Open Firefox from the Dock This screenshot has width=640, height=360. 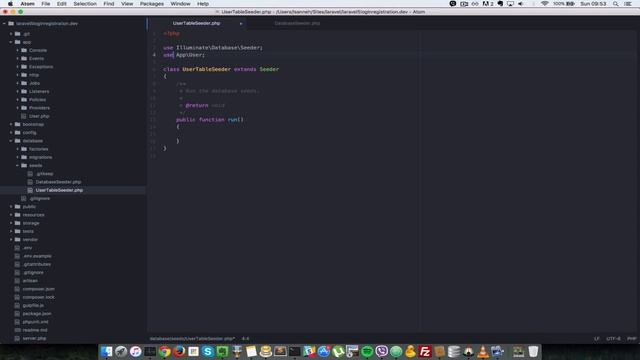tap(179, 351)
